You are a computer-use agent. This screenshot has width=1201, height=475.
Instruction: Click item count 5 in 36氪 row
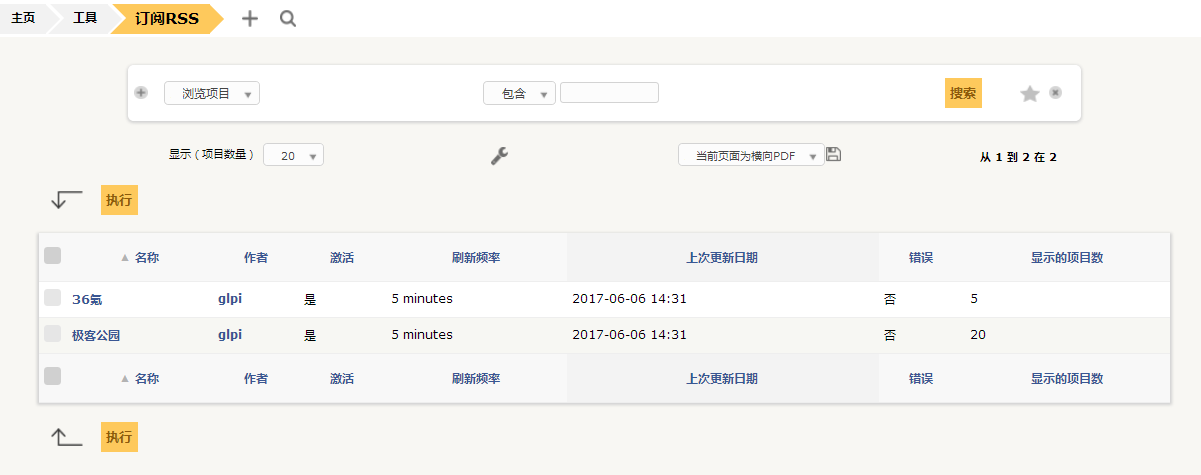[974, 299]
